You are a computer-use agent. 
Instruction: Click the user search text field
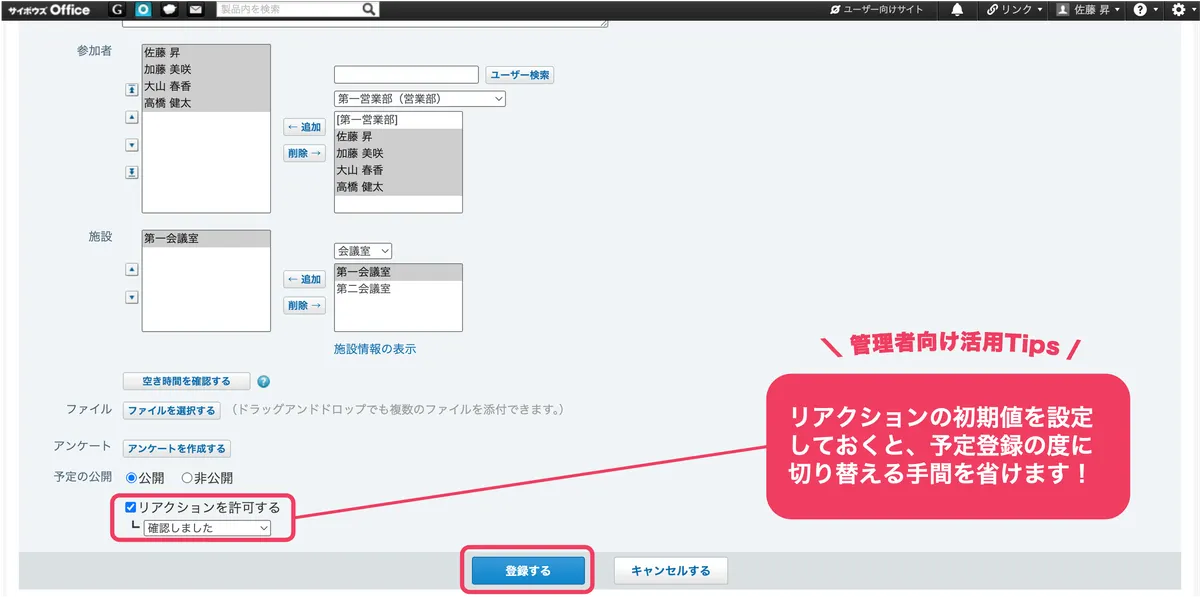coord(406,75)
